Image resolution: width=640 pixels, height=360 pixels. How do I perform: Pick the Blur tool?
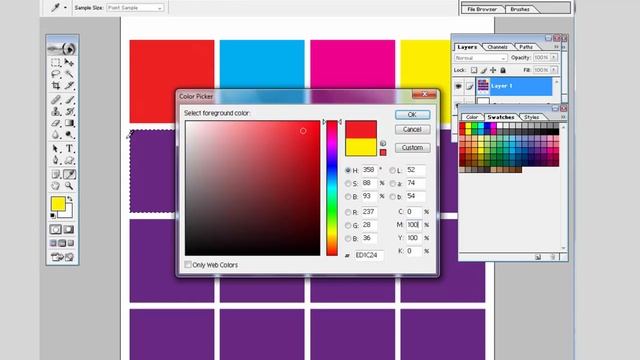56,135
